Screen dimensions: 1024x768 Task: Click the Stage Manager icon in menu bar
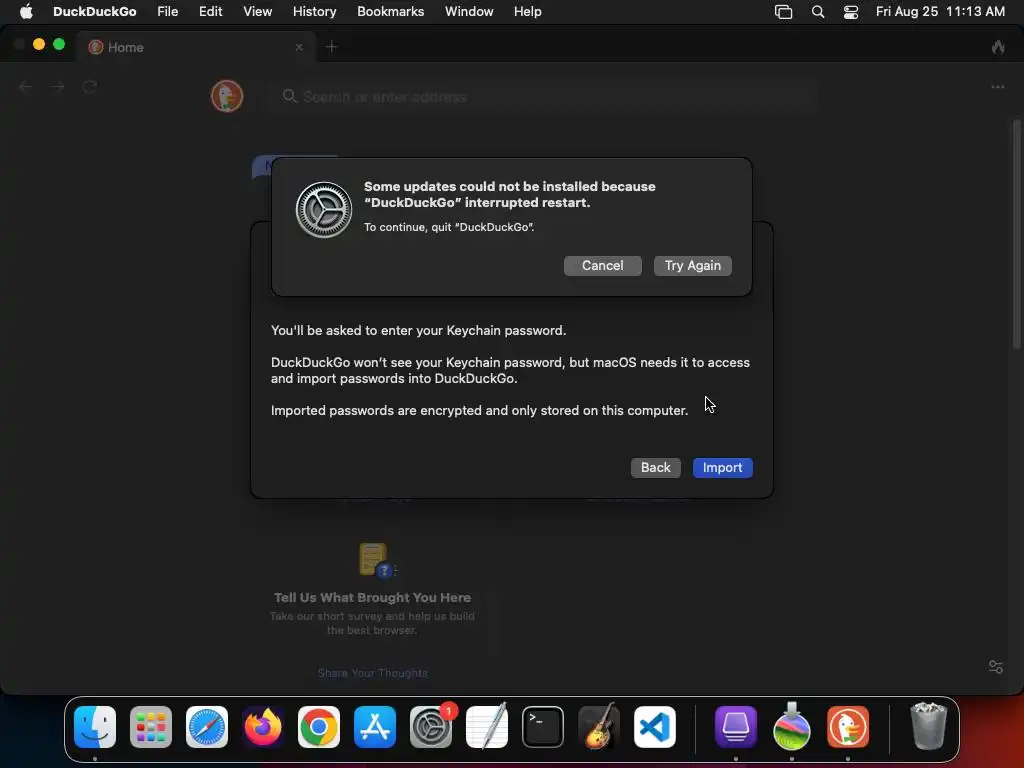tap(783, 12)
